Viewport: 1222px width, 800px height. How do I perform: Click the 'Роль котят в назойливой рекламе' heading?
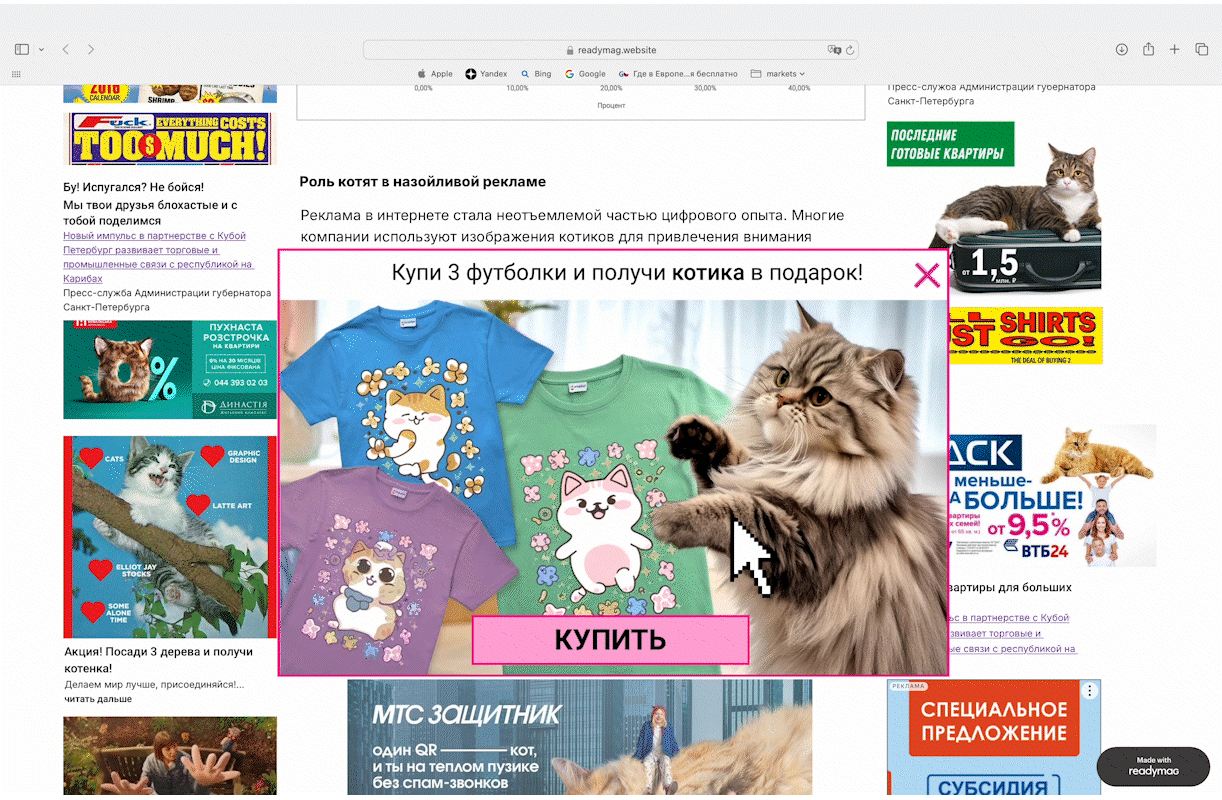[x=423, y=182]
